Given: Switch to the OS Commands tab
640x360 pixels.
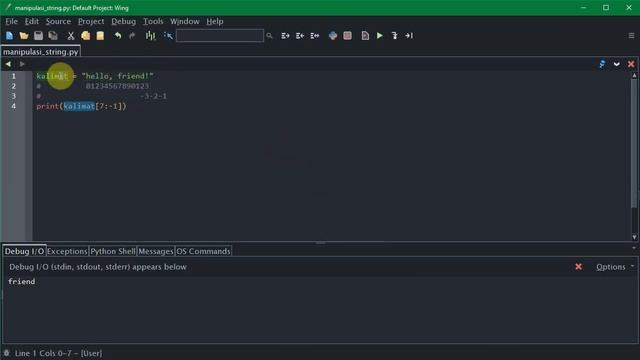Looking at the screenshot, I should [x=203, y=251].
